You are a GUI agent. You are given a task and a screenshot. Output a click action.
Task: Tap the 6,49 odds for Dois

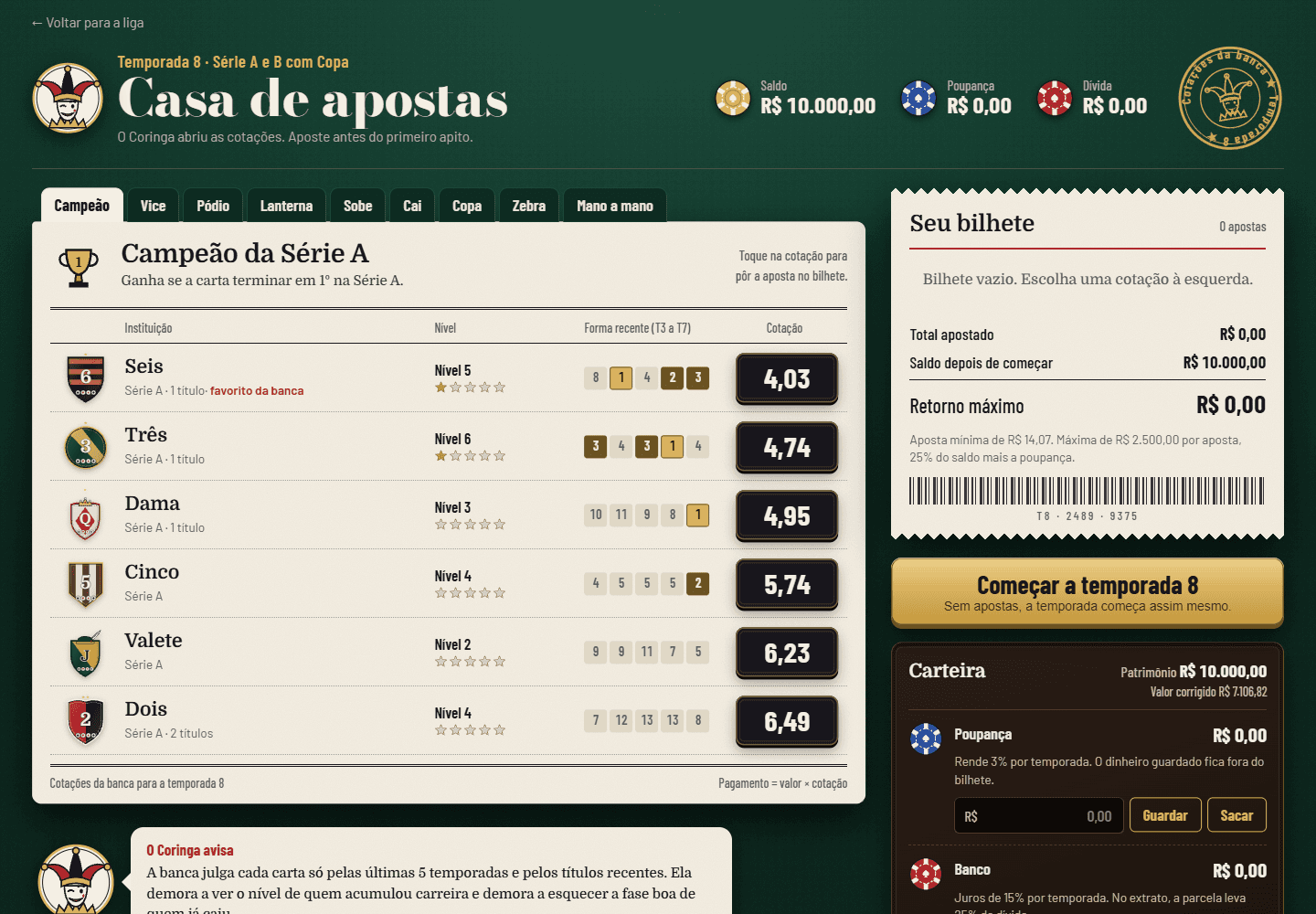coord(787,721)
